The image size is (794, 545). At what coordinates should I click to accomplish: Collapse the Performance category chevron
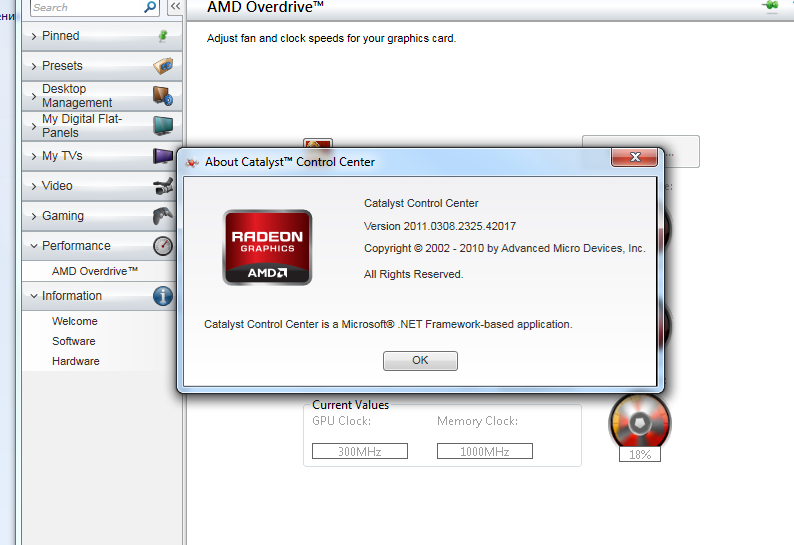tap(34, 246)
